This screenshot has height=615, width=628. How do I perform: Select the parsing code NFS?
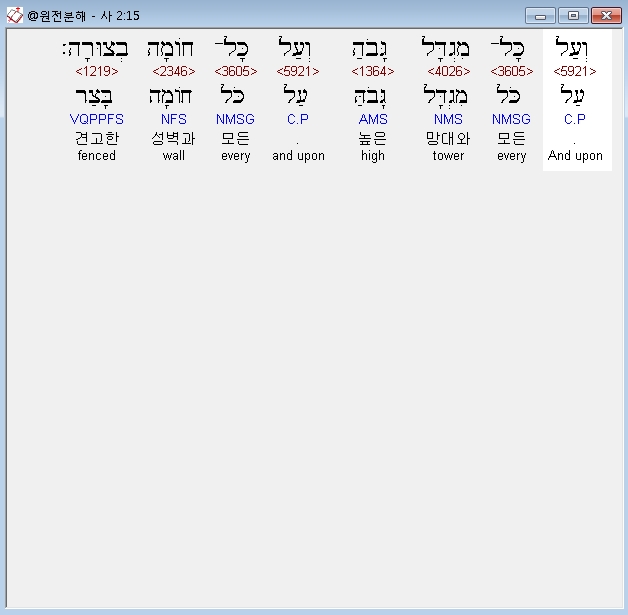tap(174, 119)
